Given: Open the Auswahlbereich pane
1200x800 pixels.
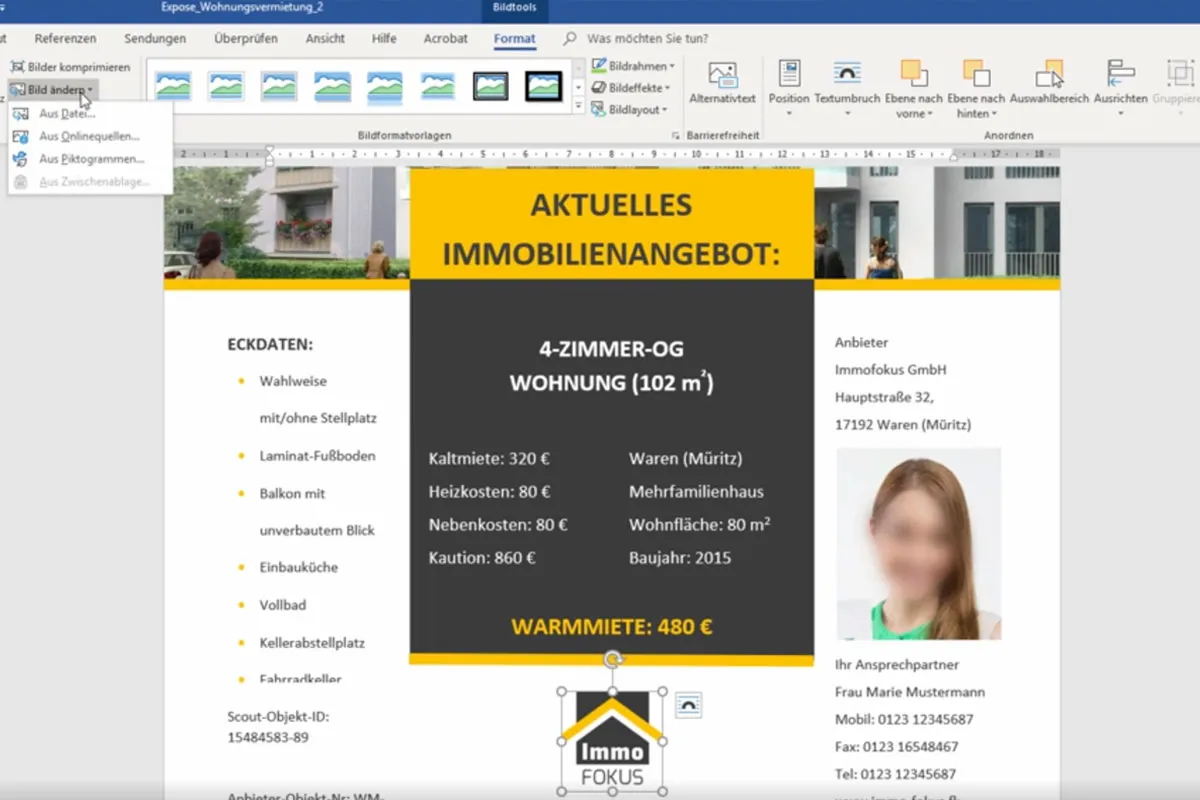Looking at the screenshot, I should point(1049,84).
